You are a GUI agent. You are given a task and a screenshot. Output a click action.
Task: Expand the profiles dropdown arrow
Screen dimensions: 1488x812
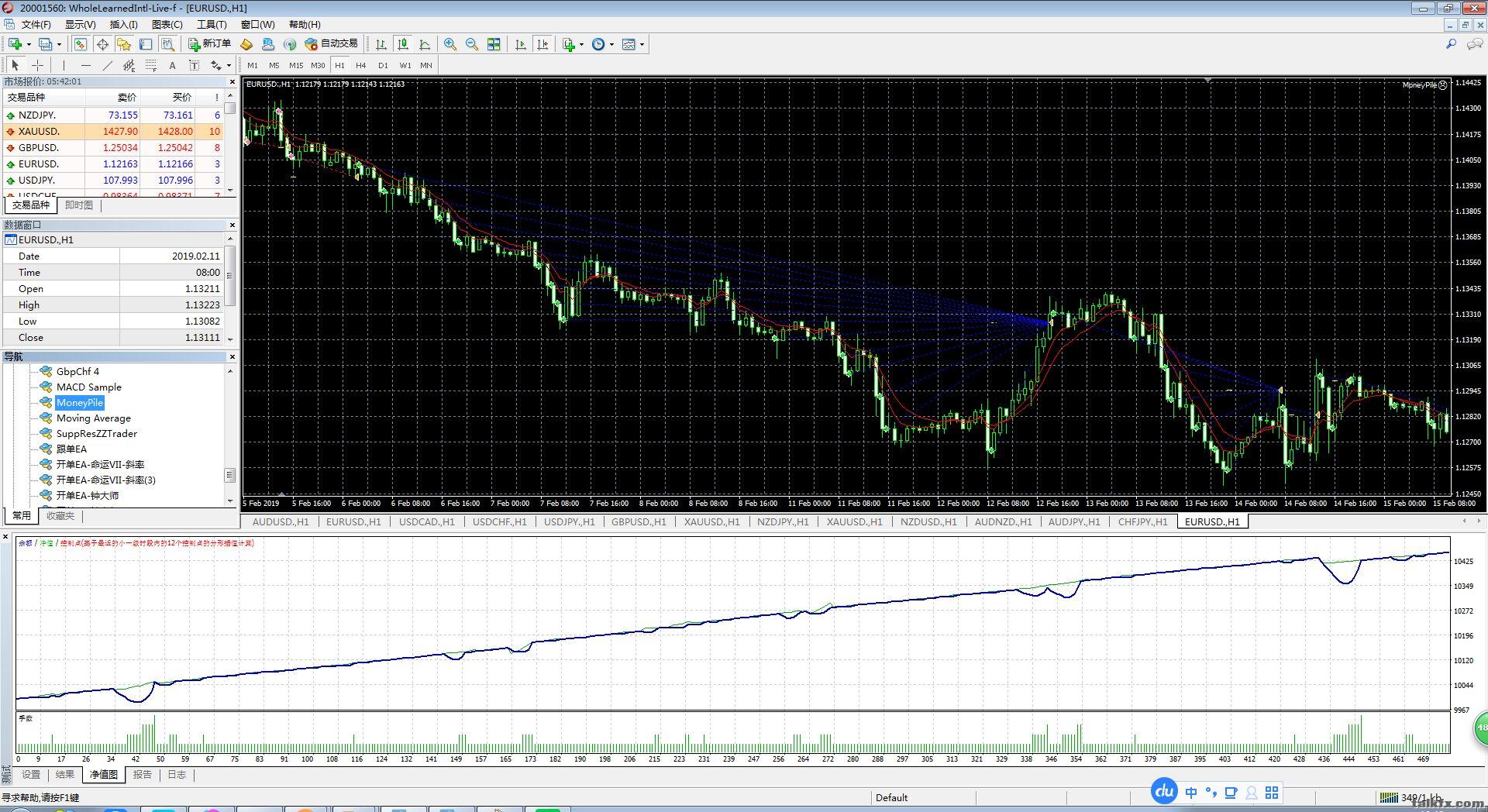pyautogui.click(x=59, y=44)
